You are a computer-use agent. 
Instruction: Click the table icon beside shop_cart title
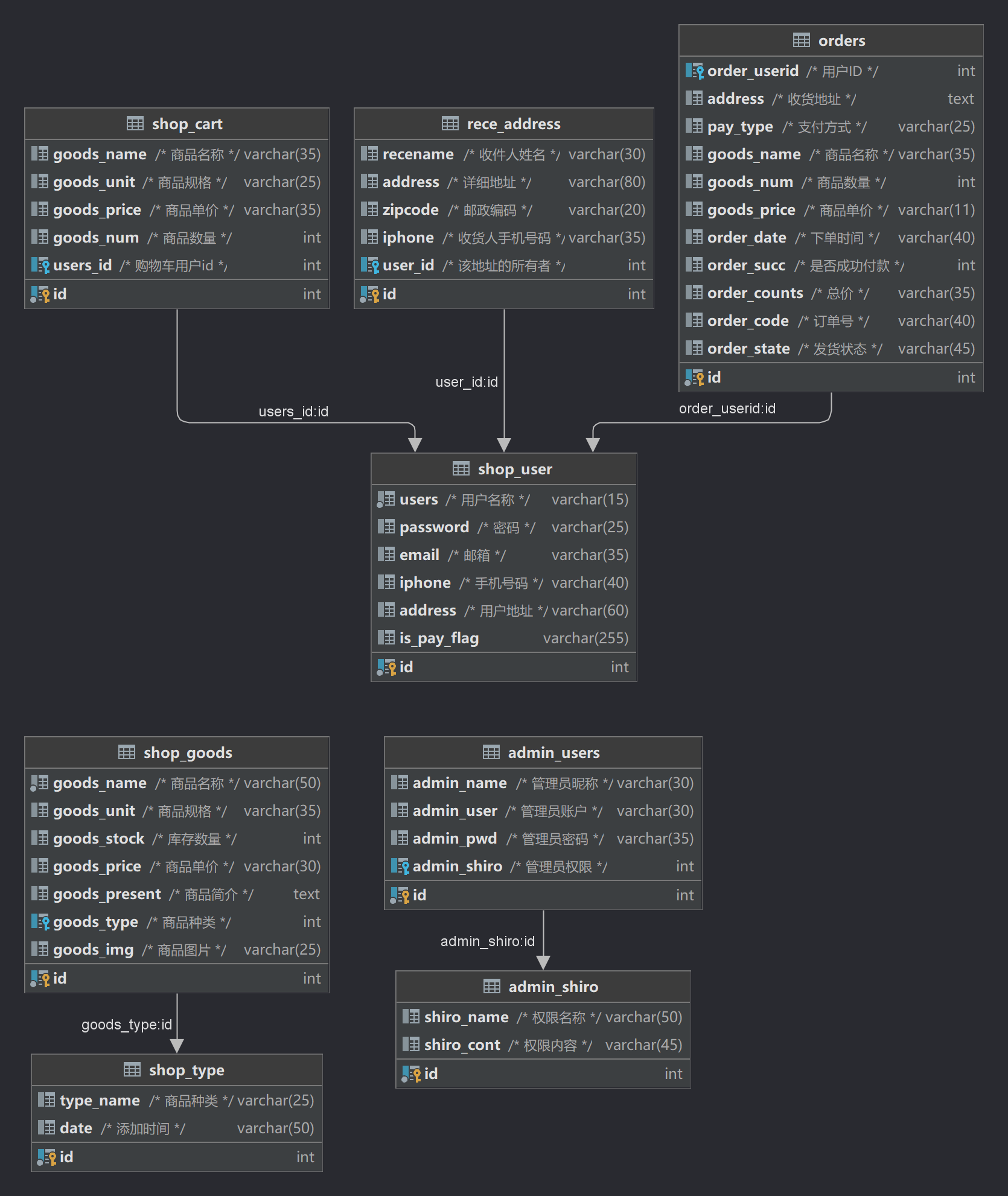click(x=135, y=124)
